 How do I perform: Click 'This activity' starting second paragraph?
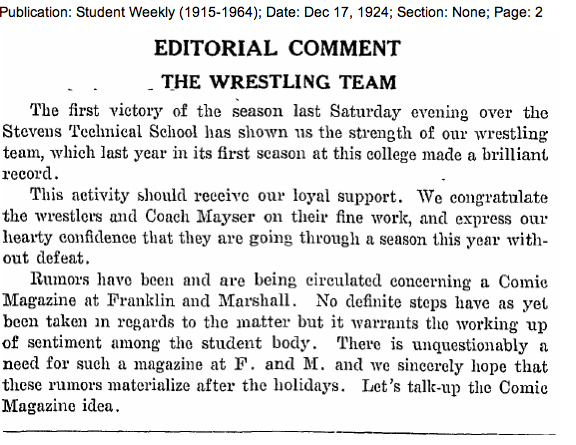click(79, 195)
